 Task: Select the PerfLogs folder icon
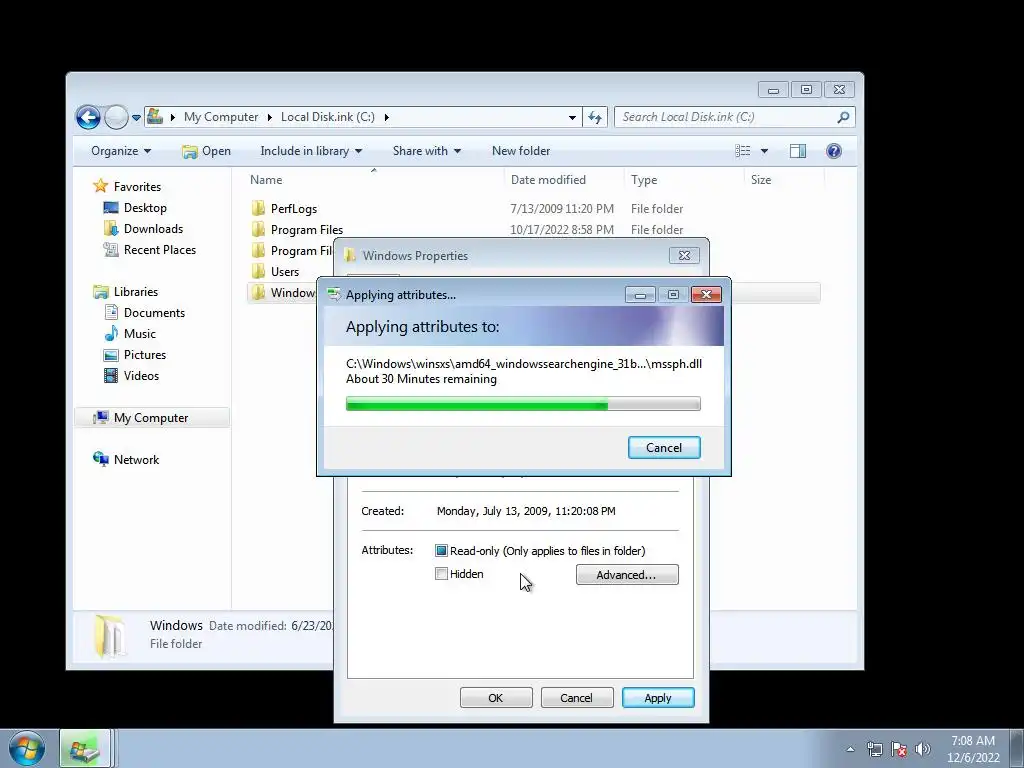click(x=258, y=208)
